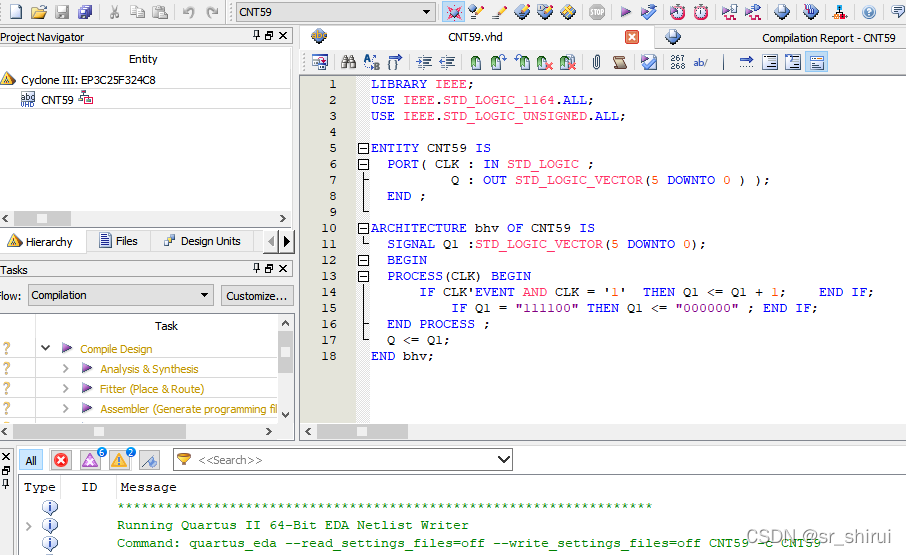Toggle the highlighted X icon beside project dropdown

click(x=453, y=12)
